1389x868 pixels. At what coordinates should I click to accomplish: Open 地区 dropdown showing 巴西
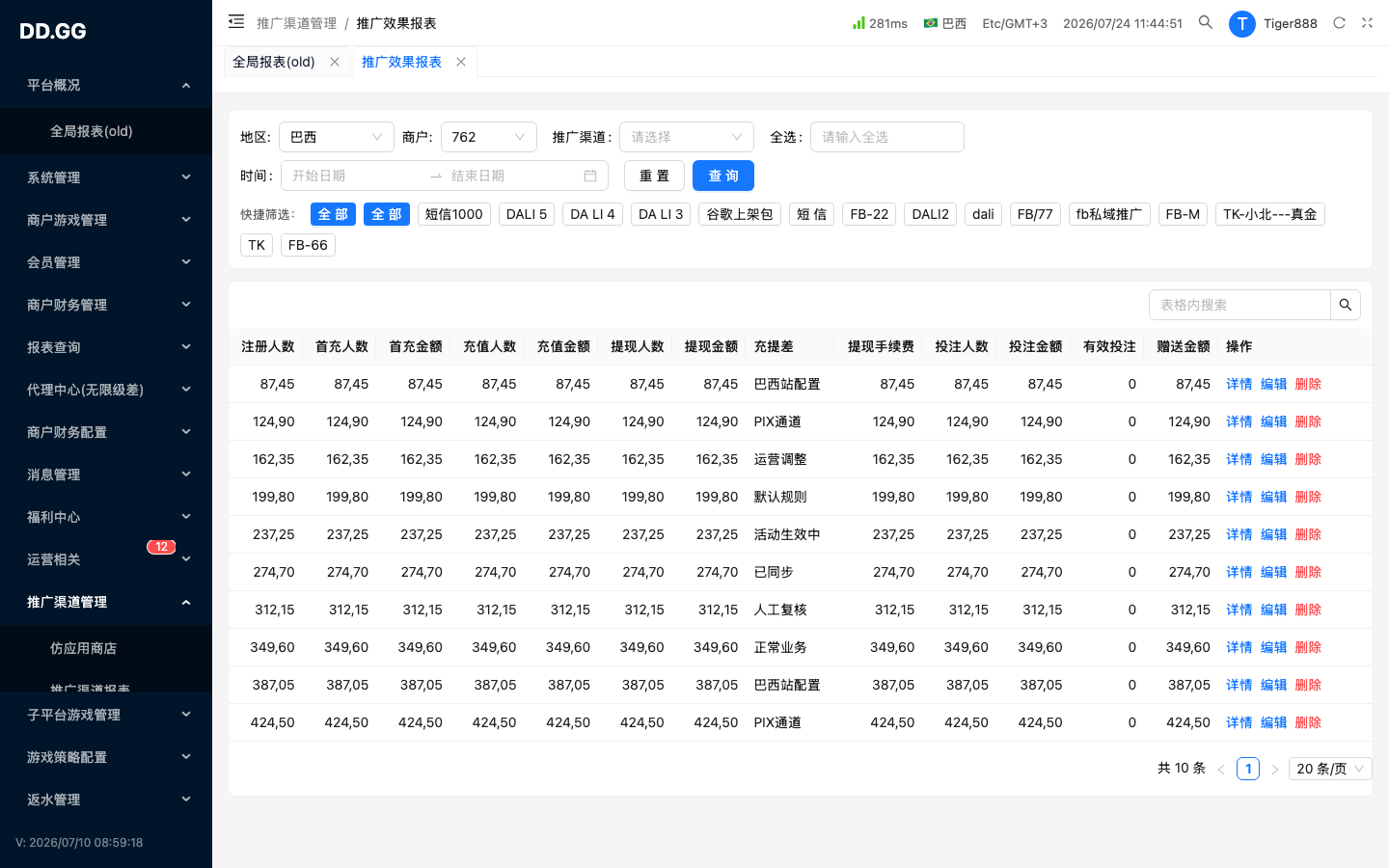tap(337, 137)
